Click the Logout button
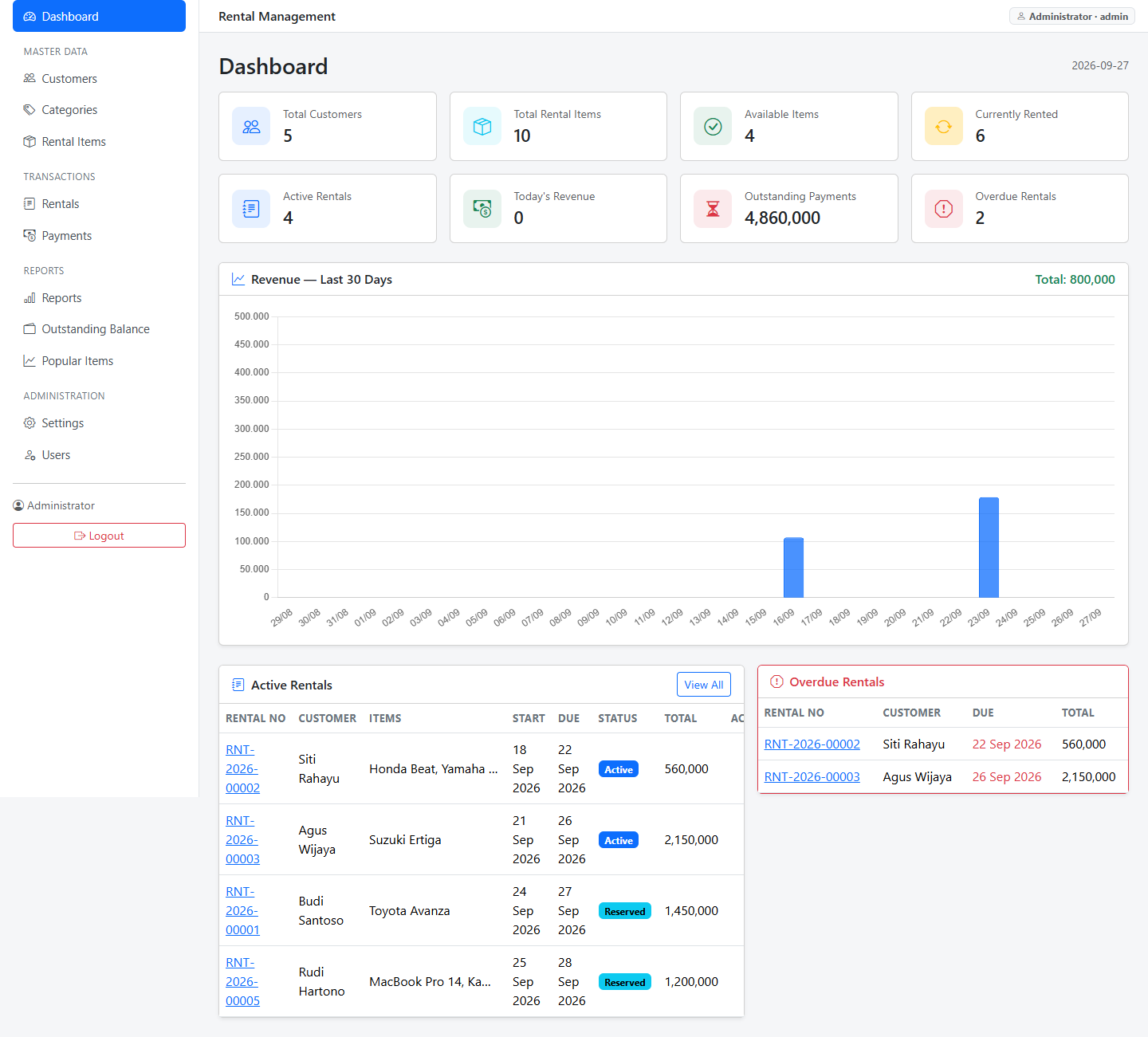 click(99, 536)
